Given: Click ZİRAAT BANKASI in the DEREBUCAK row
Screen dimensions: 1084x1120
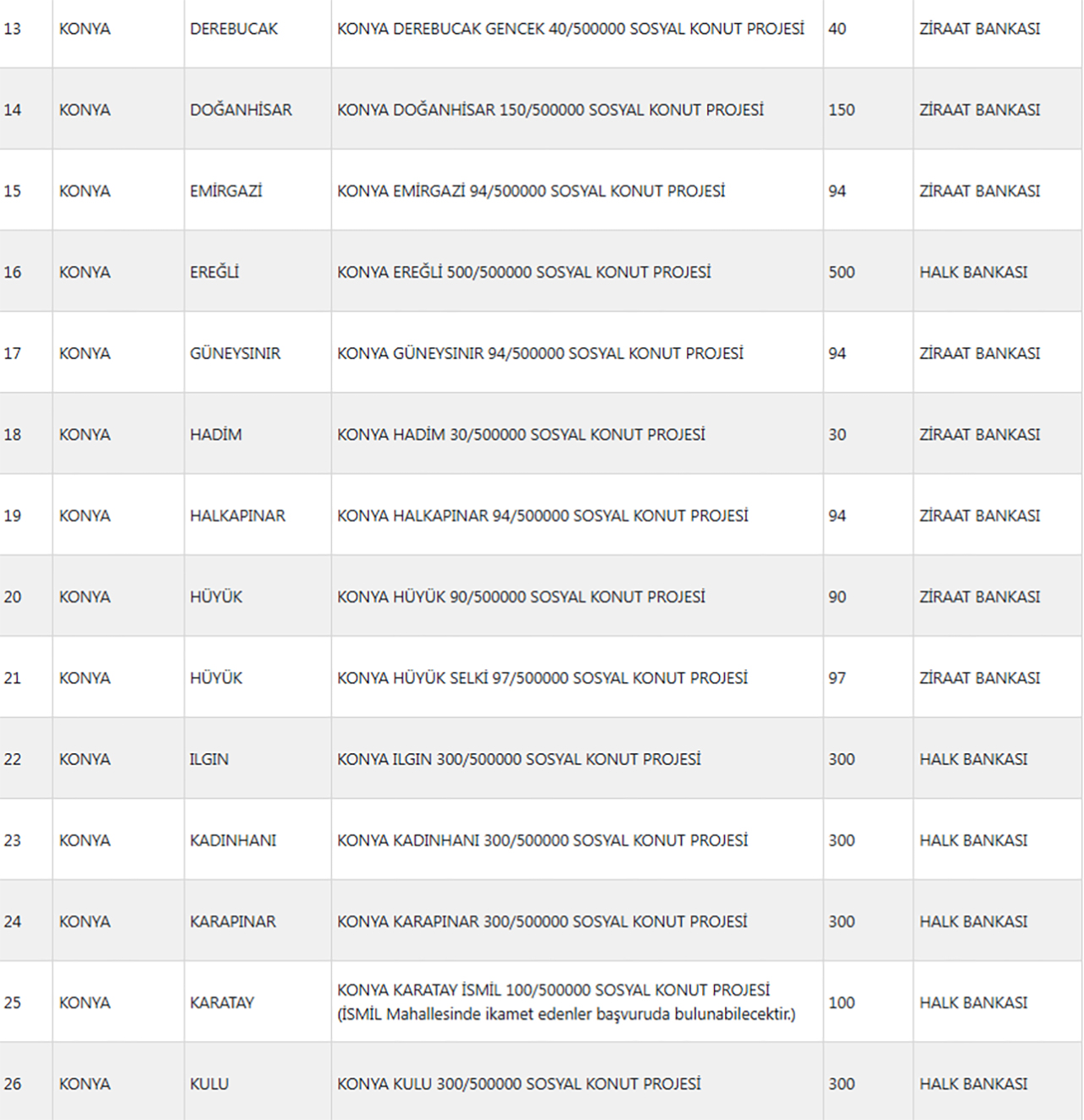Looking at the screenshot, I should point(980,29).
